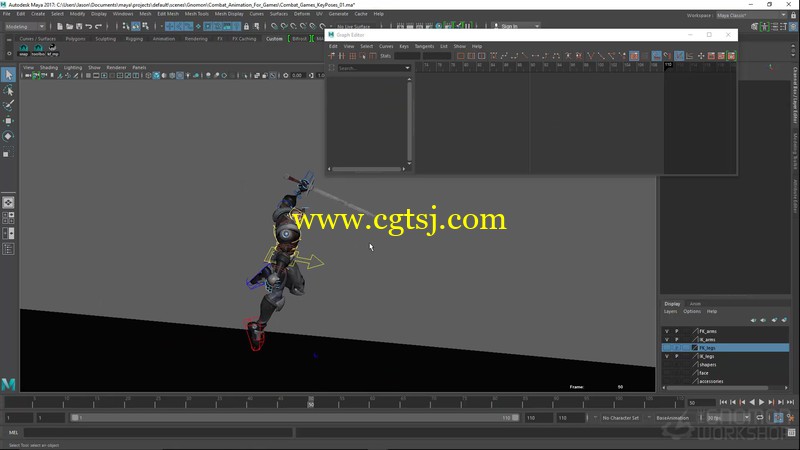Screen dimensions: 800x450
Task: Activate the Move tool in toolbox
Action: coord(8,121)
